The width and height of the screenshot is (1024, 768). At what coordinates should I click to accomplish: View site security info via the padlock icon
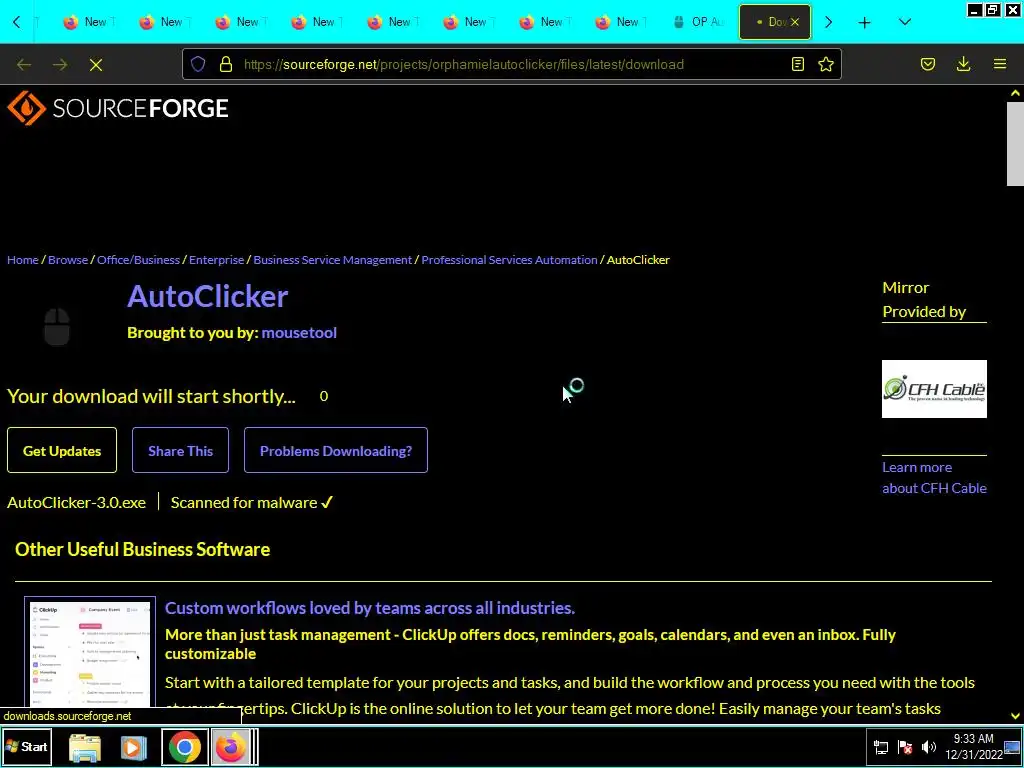click(x=226, y=64)
